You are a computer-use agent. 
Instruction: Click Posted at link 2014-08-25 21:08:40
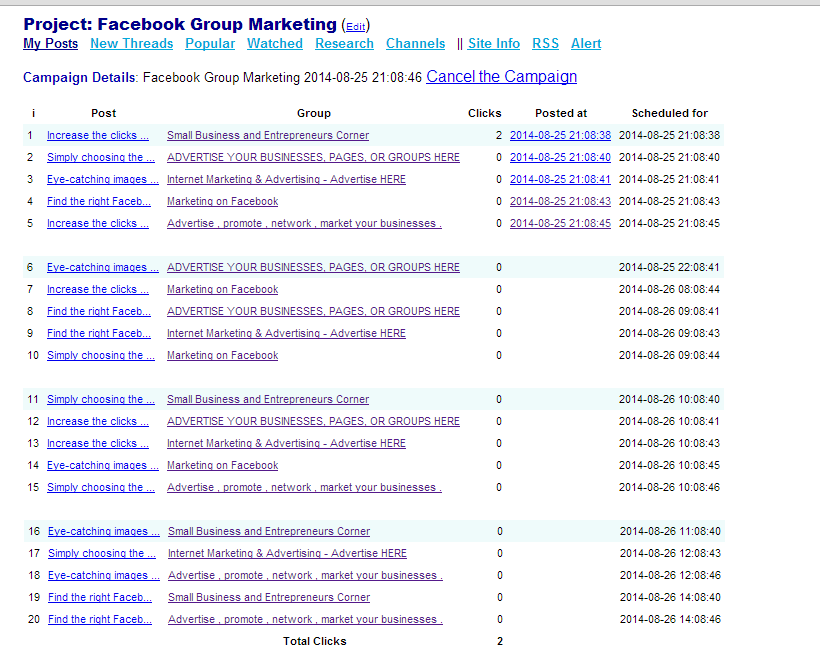(x=560, y=157)
